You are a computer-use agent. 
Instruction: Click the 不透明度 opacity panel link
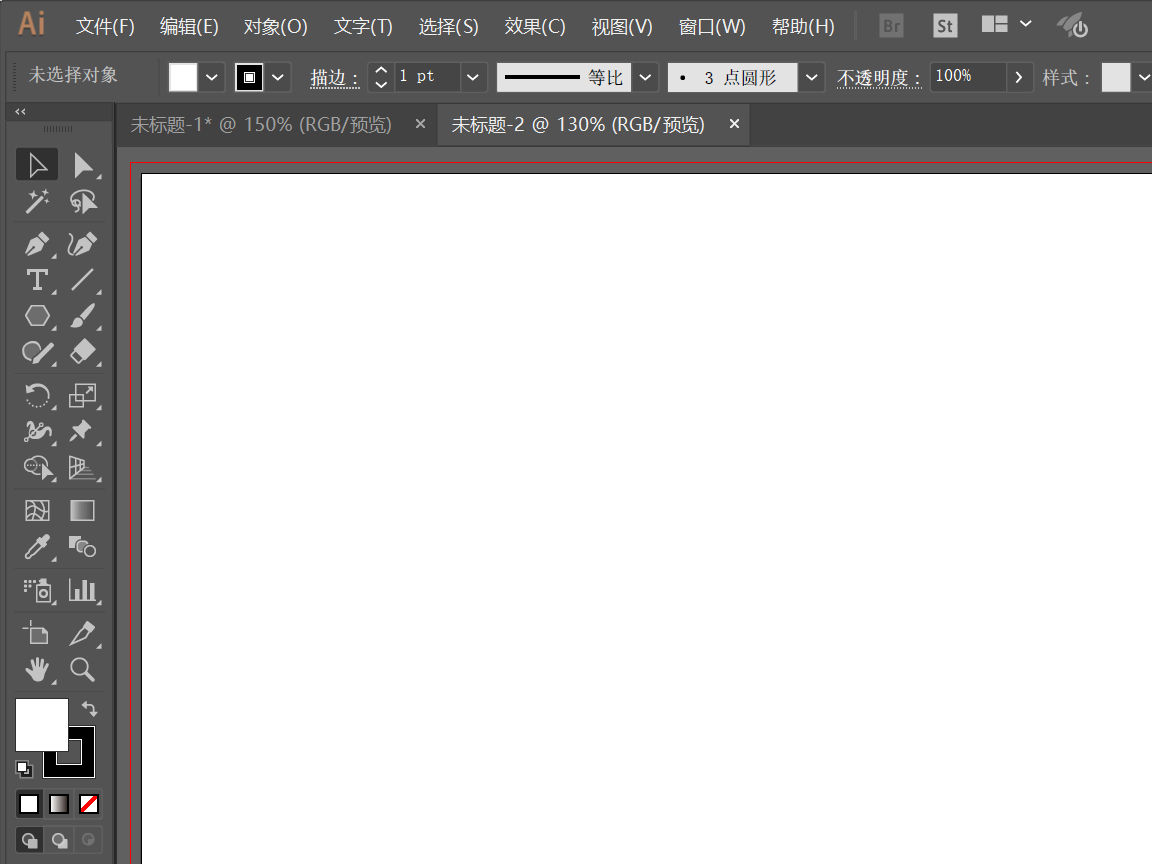click(x=879, y=77)
